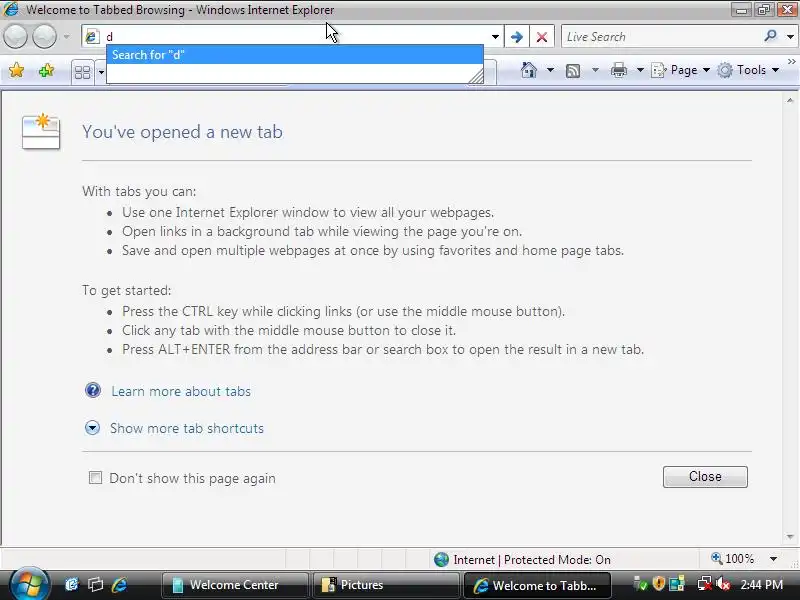Screen dimensions: 800x600
Task: Click the security shield tray icon
Action: (x=659, y=584)
